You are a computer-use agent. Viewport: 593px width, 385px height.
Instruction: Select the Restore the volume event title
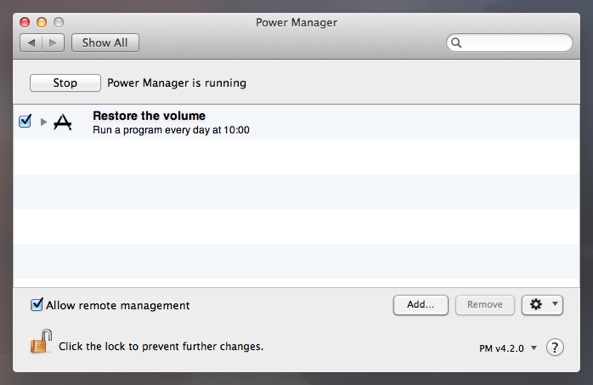pos(149,116)
